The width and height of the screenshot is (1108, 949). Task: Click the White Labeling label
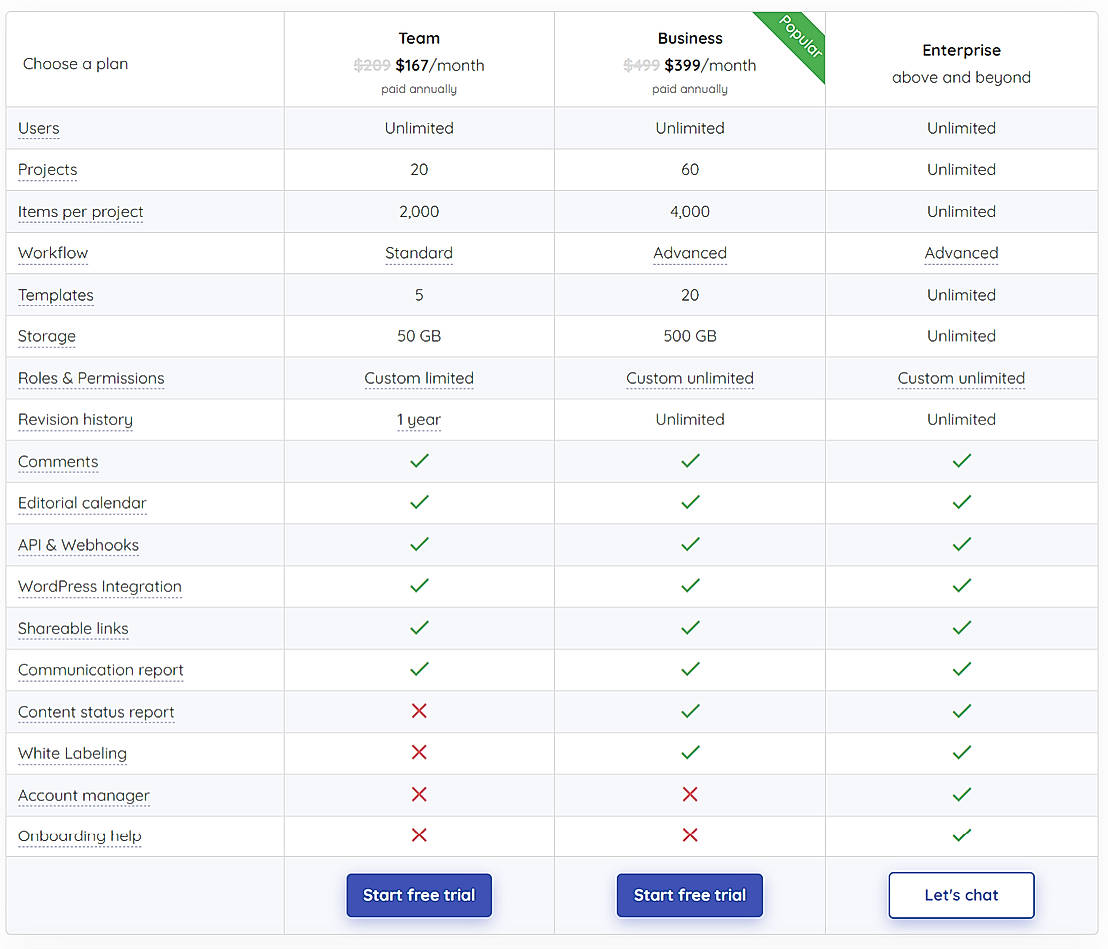(73, 753)
